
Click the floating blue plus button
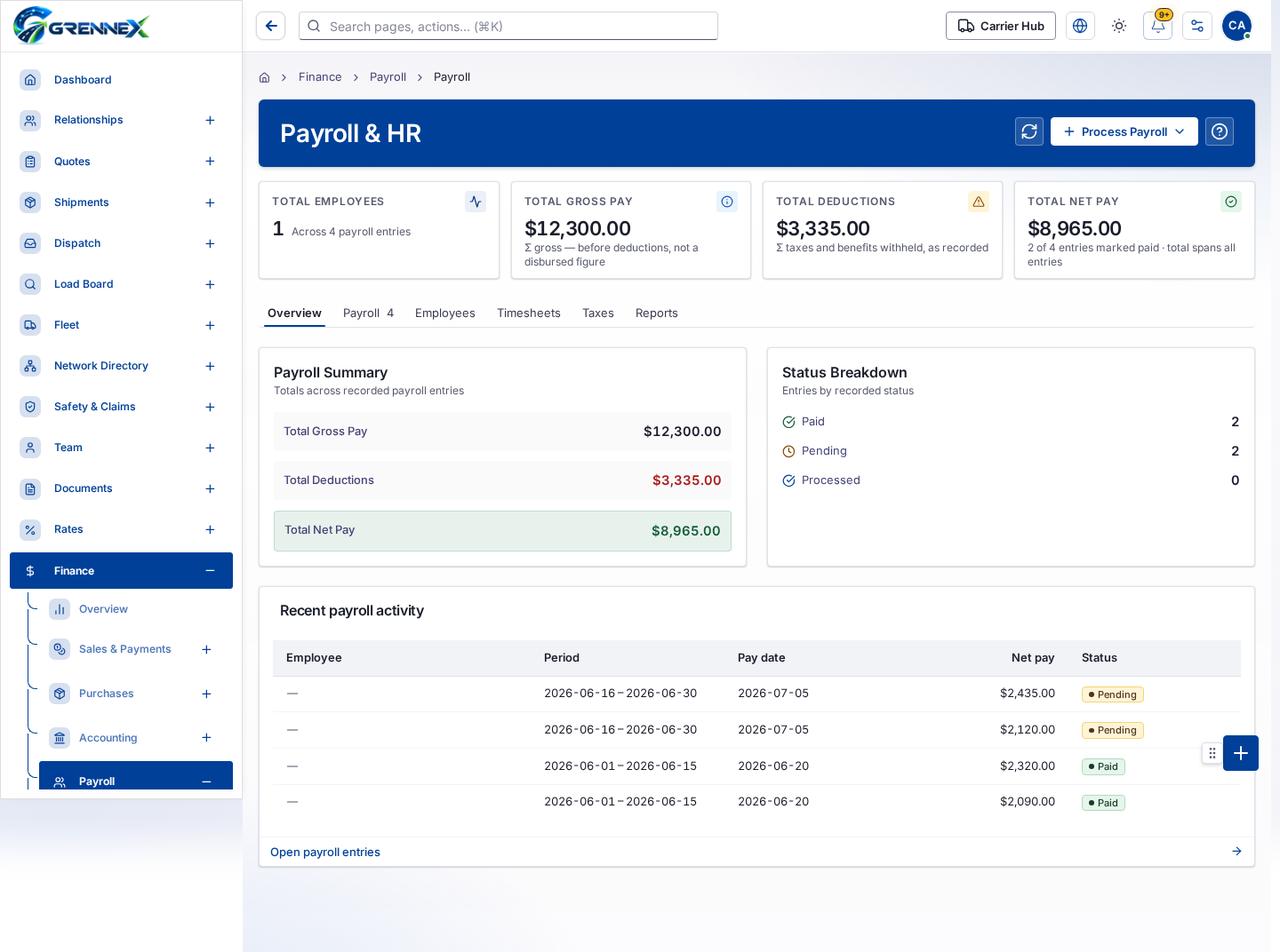1241,753
